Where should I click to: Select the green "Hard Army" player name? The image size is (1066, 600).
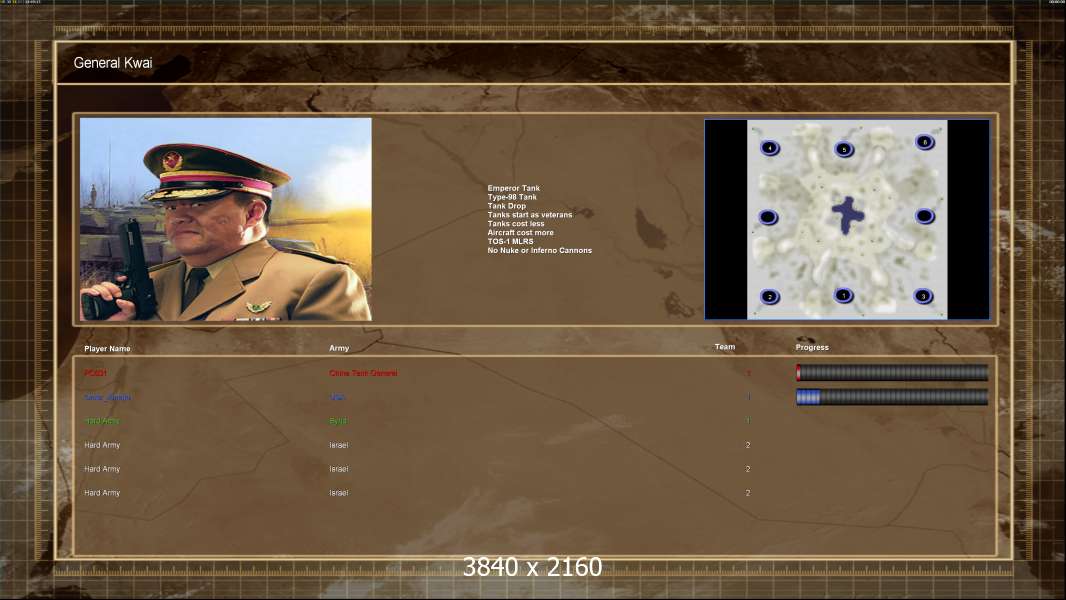(x=102, y=421)
